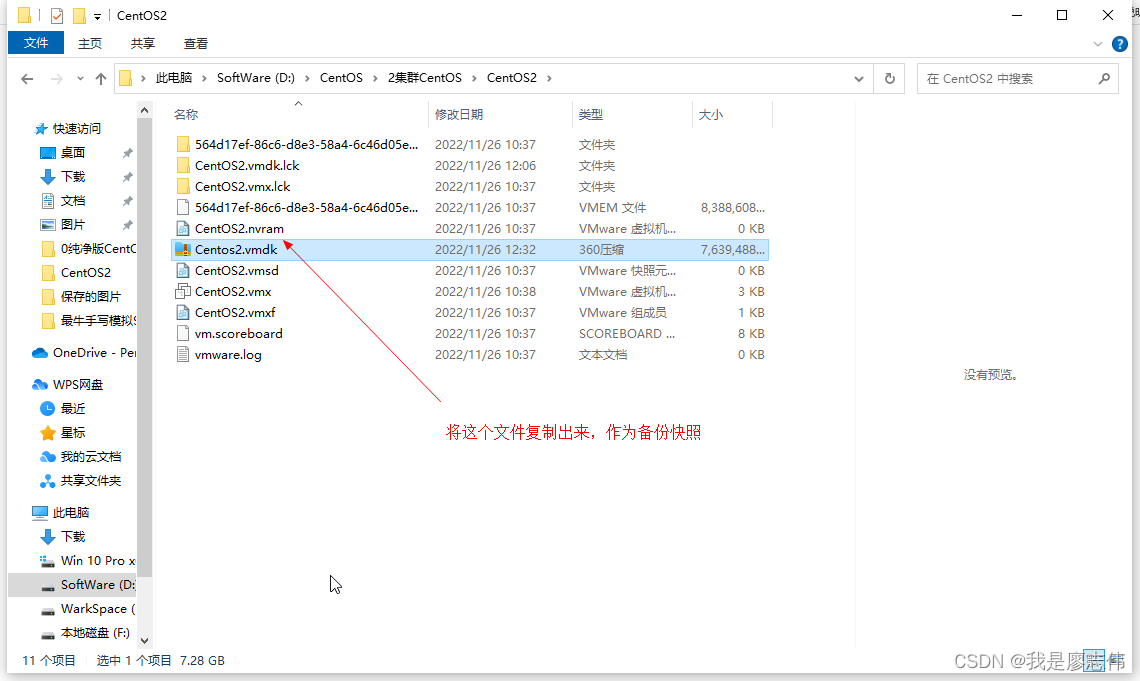1140x681 pixels.
Task: Select the Centos2.vmdk compressed file icon
Action: [182, 250]
